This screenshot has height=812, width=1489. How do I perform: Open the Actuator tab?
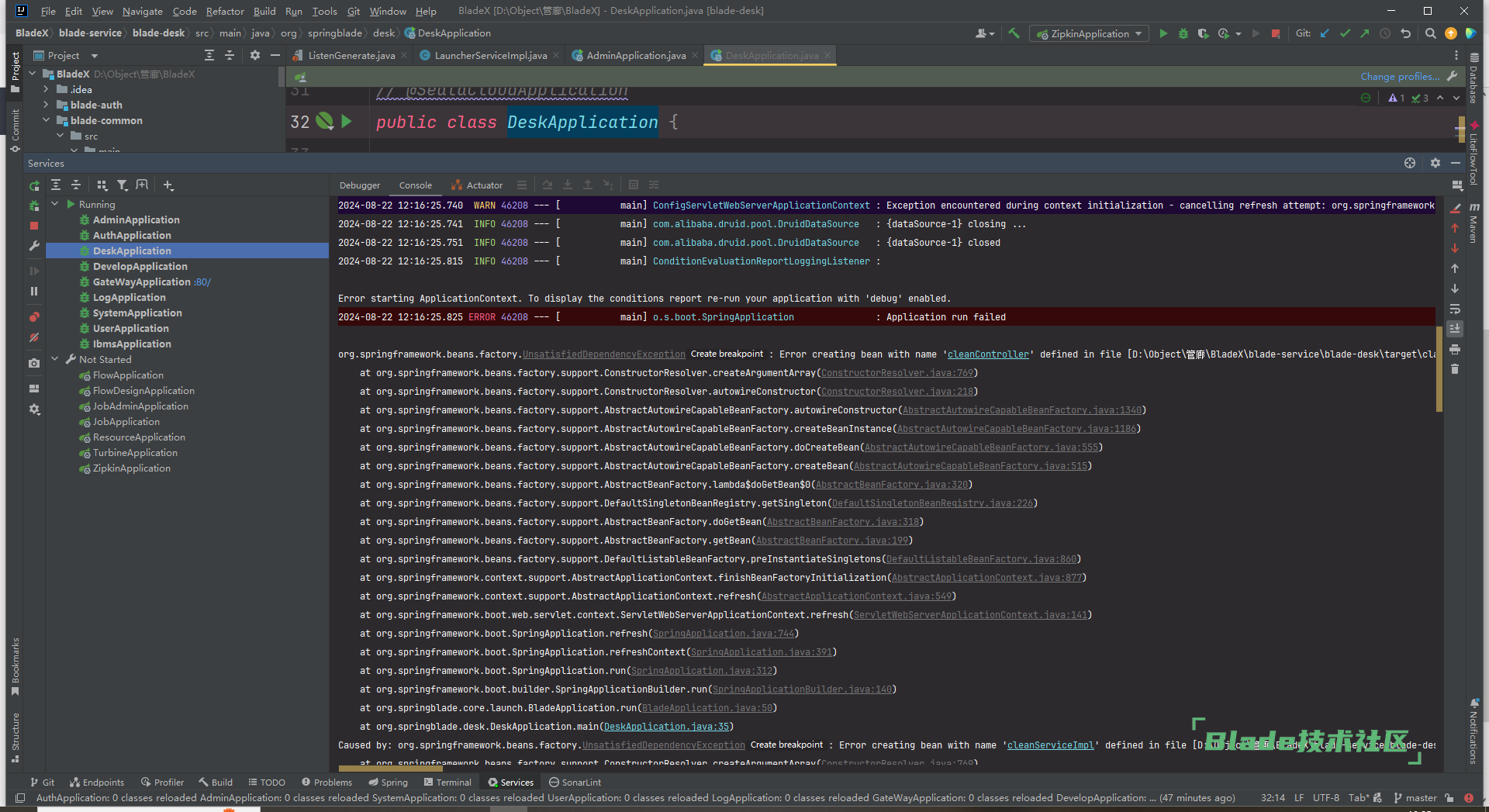click(x=477, y=185)
